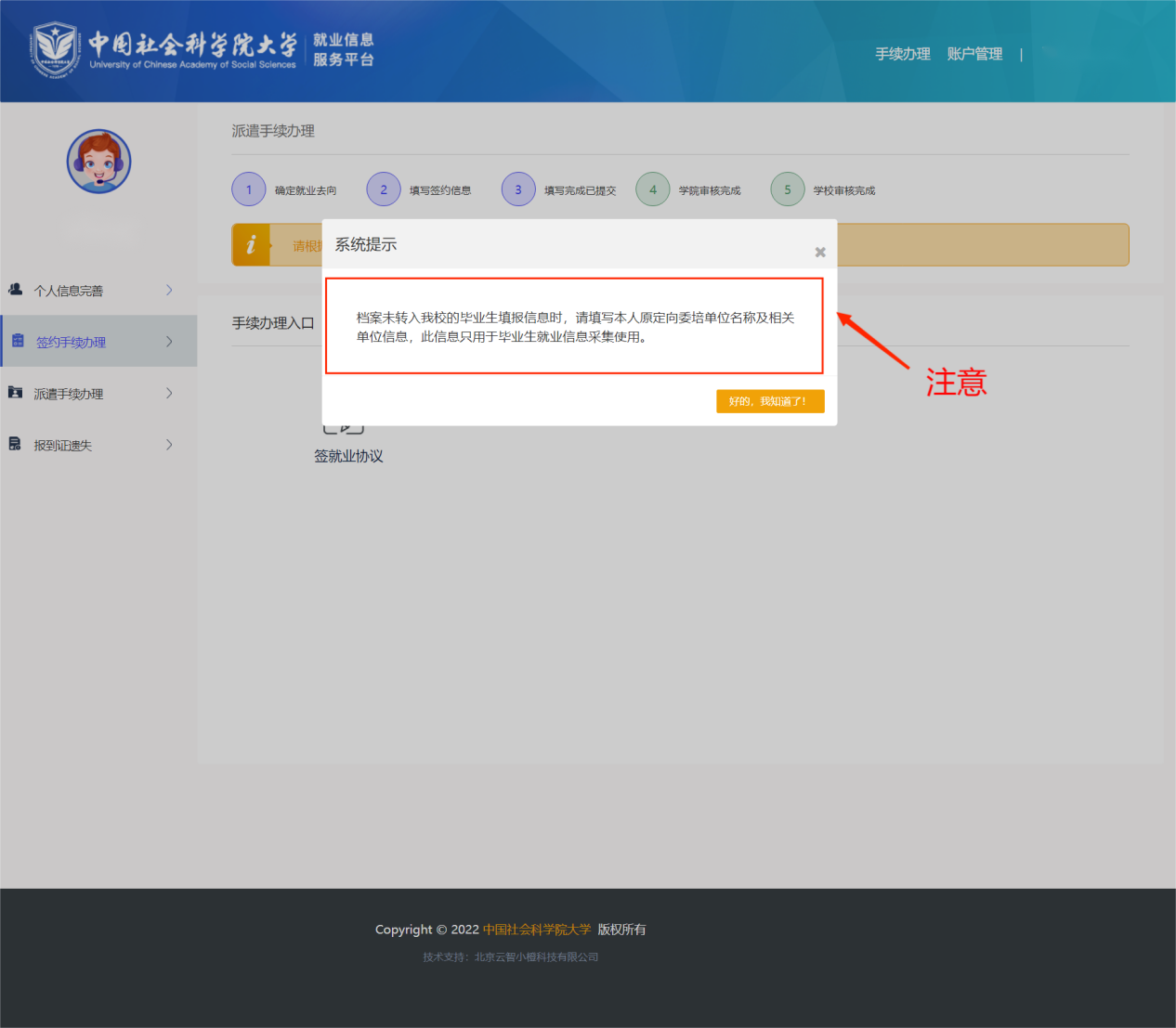Click the 签约手续办理 sidebar icon
This screenshot has width=1176, height=1028.
[18, 341]
